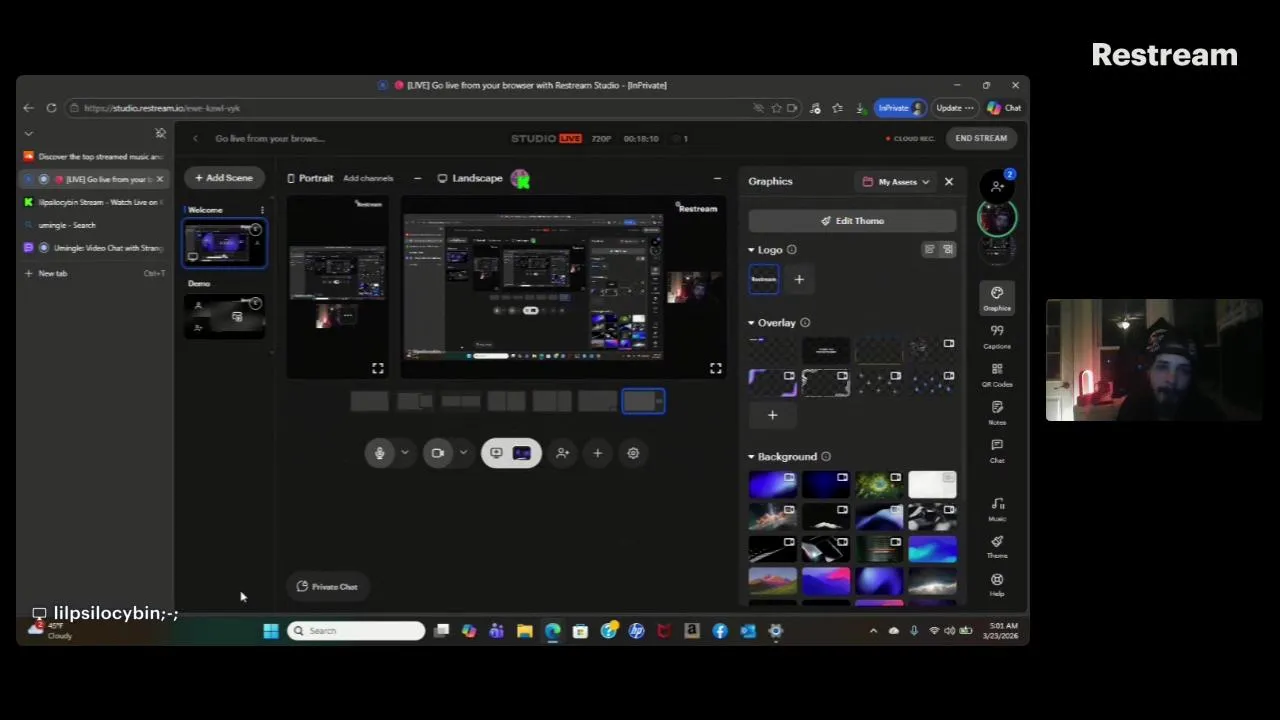
Task: Click the browser address bar URL
Action: pyautogui.click(x=162, y=108)
